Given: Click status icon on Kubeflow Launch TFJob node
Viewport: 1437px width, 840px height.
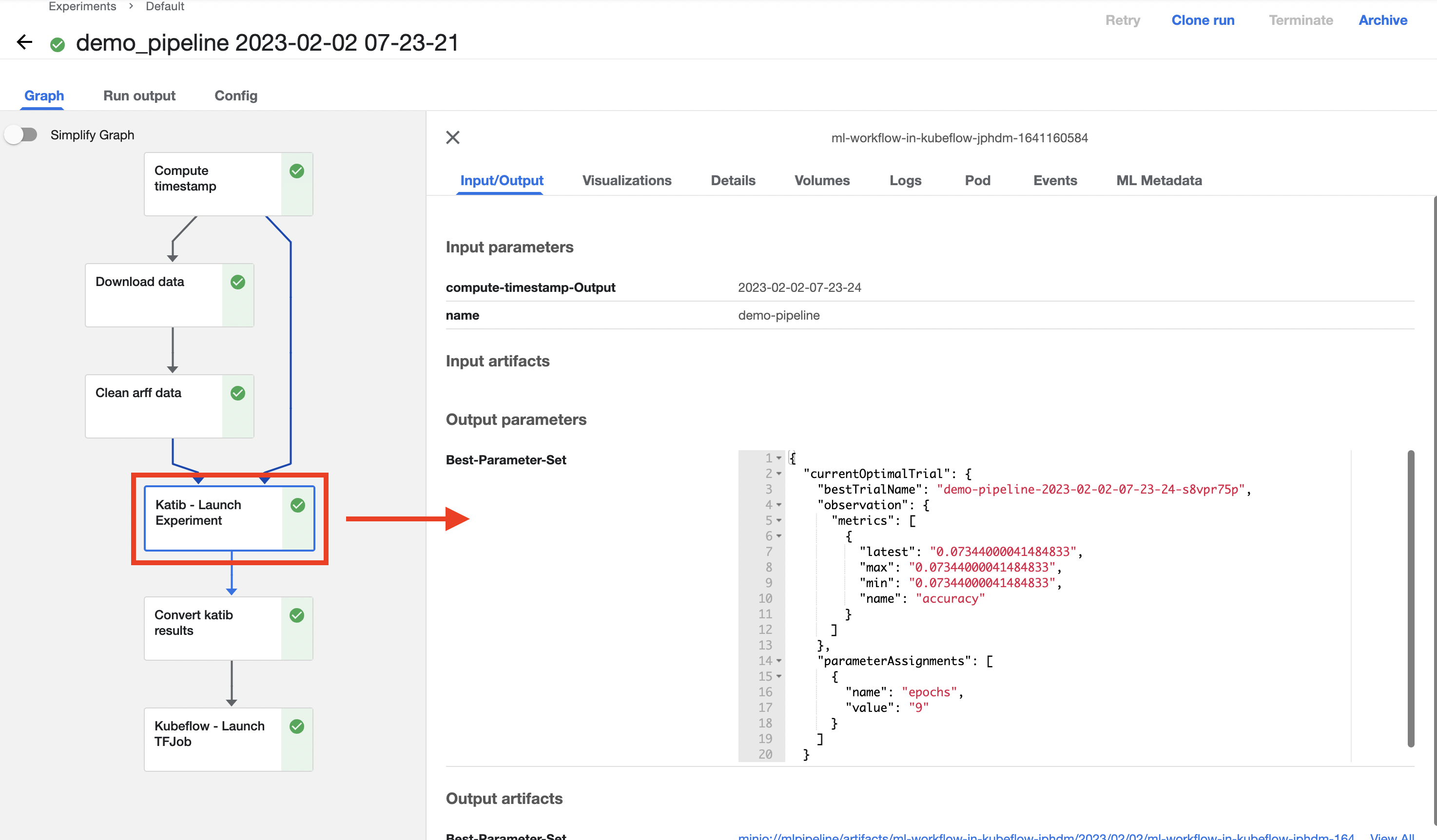Looking at the screenshot, I should (296, 726).
